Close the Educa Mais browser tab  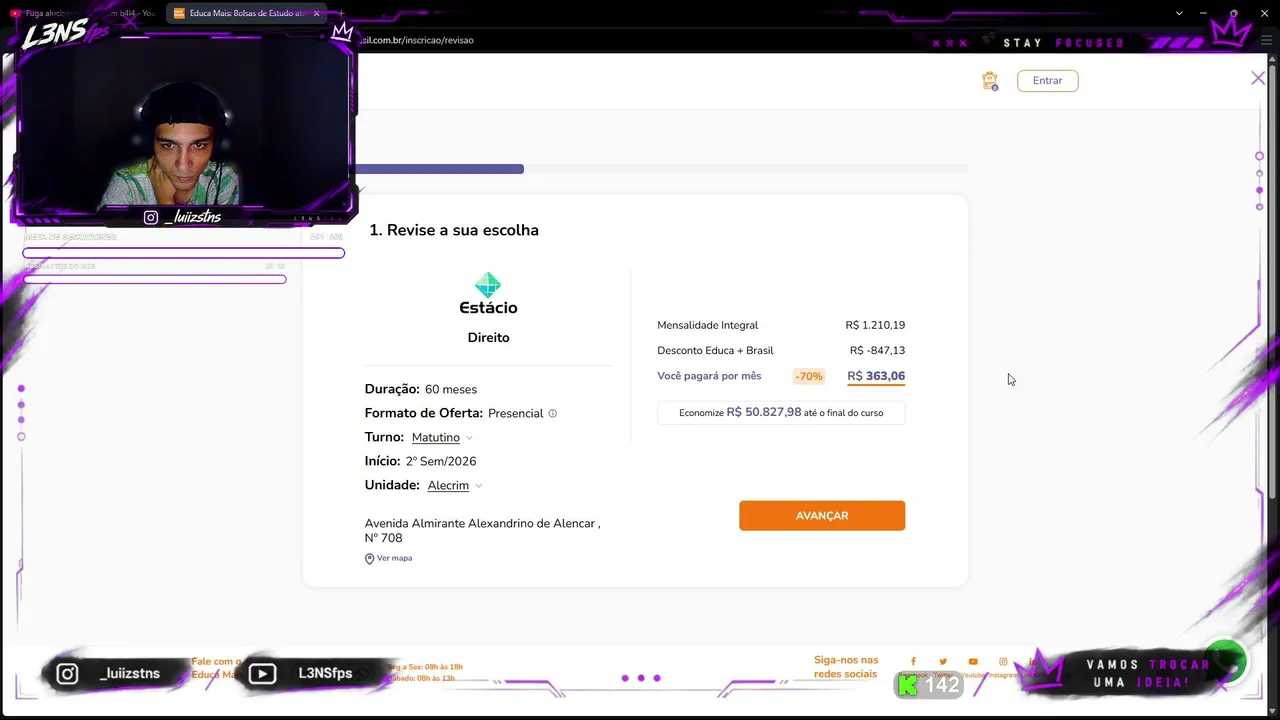[x=316, y=13]
